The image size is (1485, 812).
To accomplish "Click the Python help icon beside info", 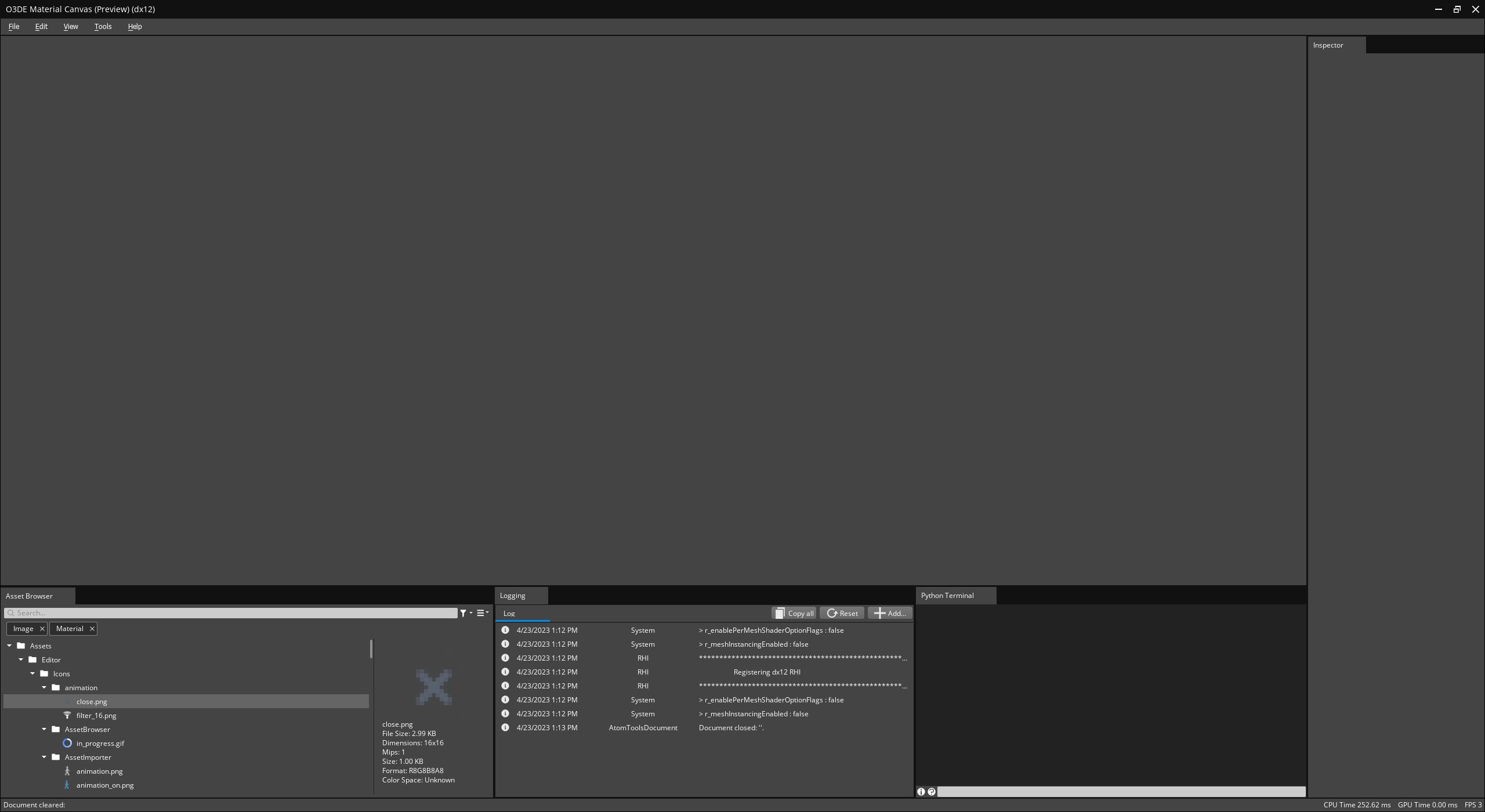I will pos(931,792).
